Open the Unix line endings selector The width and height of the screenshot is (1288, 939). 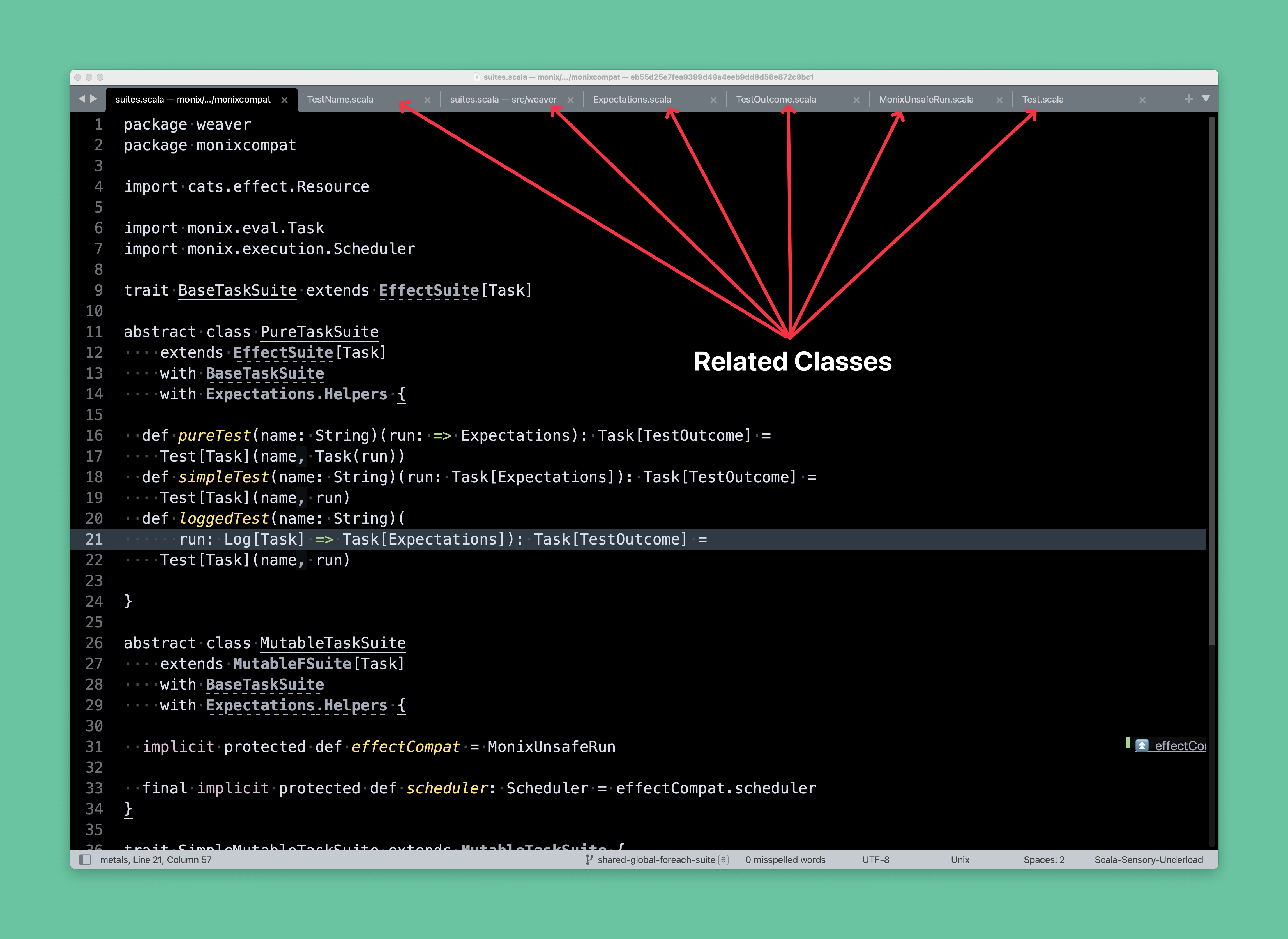tap(960, 859)
